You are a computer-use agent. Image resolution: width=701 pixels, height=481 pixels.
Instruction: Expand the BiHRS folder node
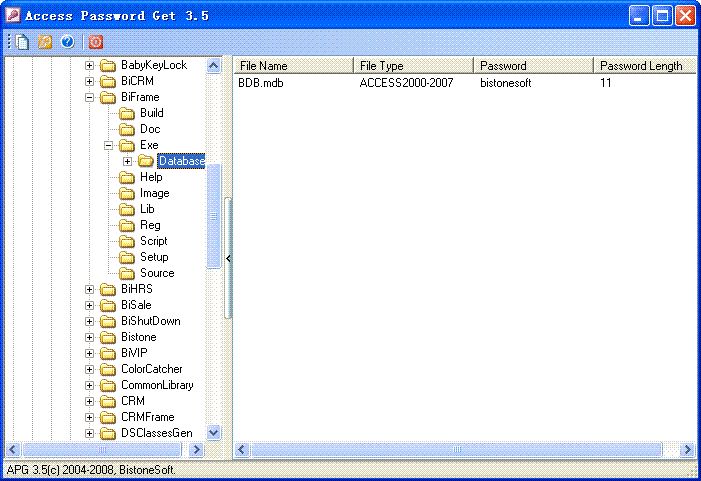(x=89, y=289)
